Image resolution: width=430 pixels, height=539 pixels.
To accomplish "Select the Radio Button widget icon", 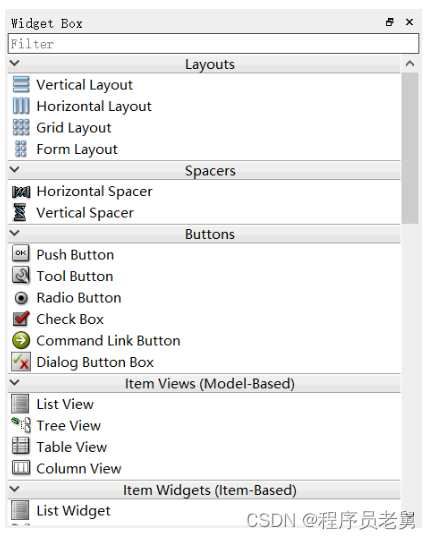I will (x=21, y=298).
